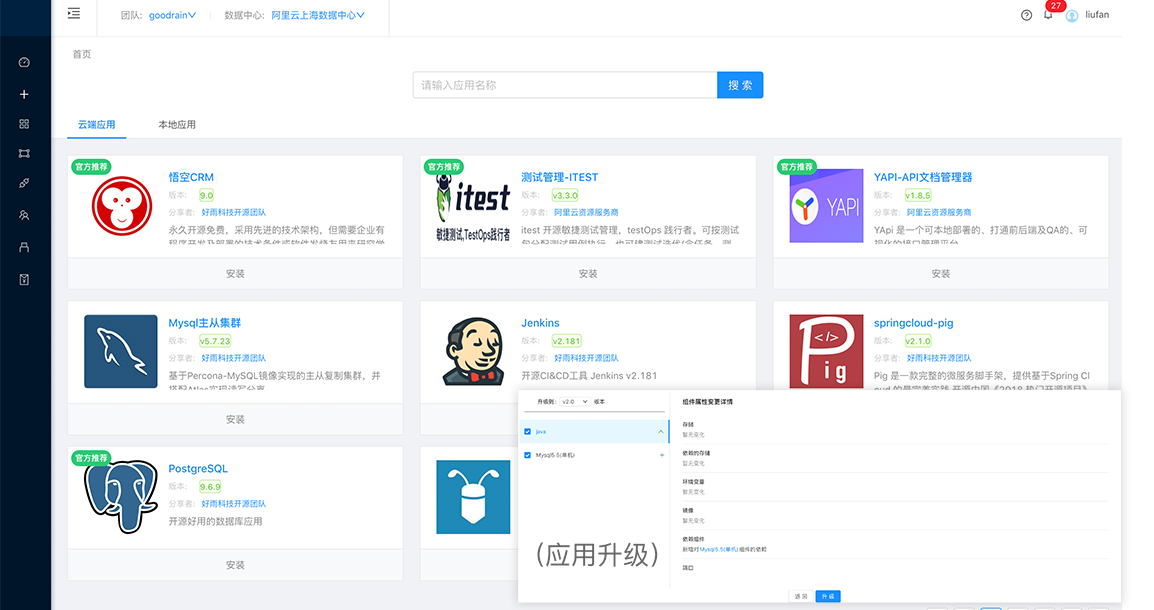
Task: Click the blue bug-bottle app logo
Action: tap(473, 497)
